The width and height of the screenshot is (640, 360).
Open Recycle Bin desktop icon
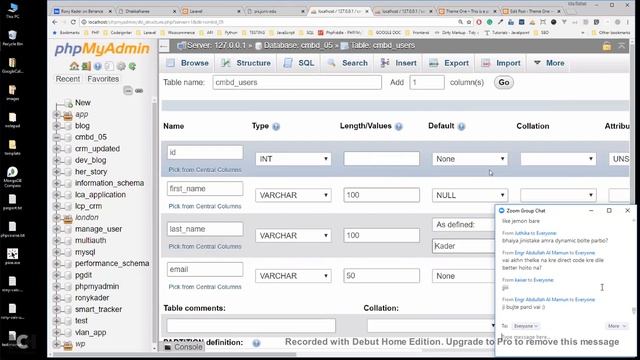[12, 38]
